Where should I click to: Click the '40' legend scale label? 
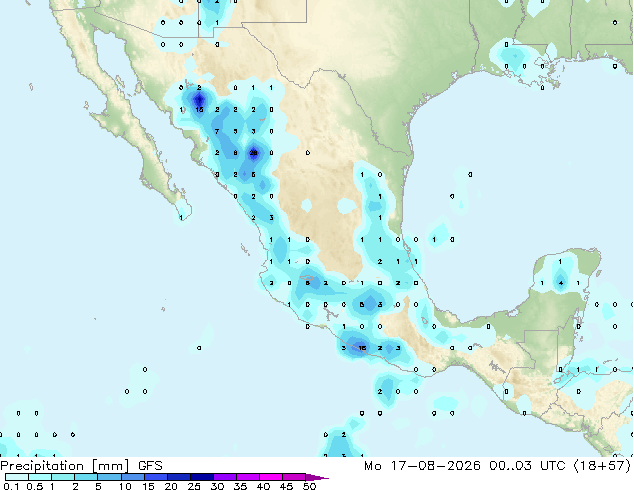tap(263, 486)
